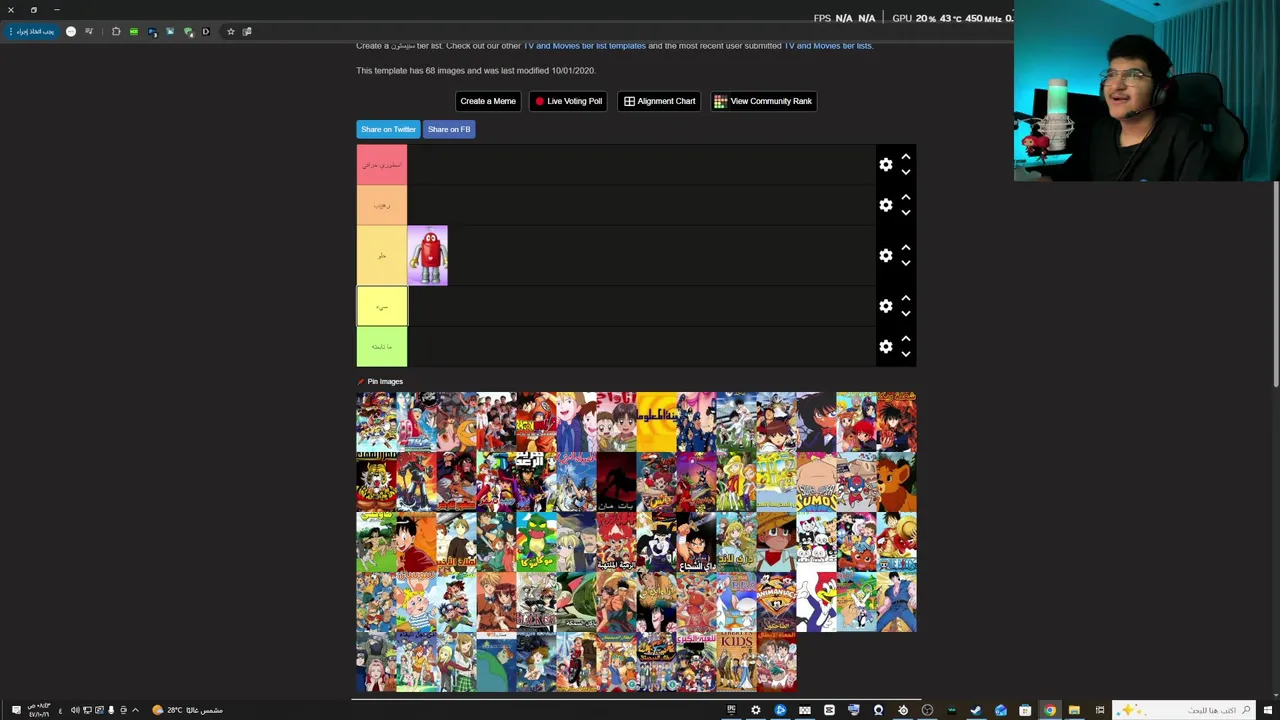Viewport: 1280px width, 720px height.
Task: Move the green tier row up
Action: pyautogui.click(x=906, y=339)
